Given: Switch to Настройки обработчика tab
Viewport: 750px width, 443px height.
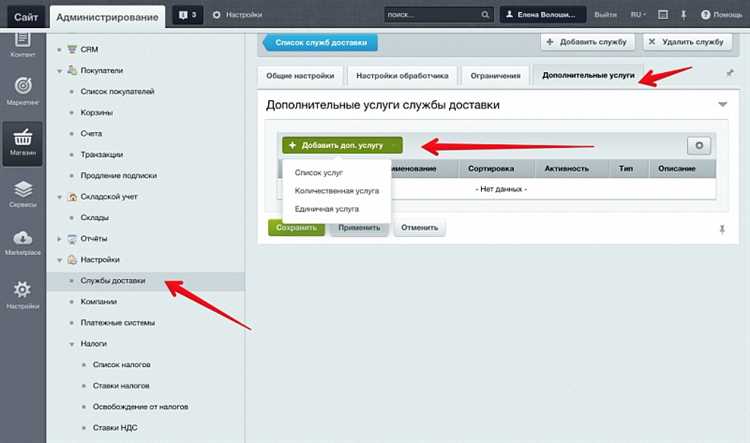Looking at the screenshot, I should pyautogui.click(x=402, y=76).
